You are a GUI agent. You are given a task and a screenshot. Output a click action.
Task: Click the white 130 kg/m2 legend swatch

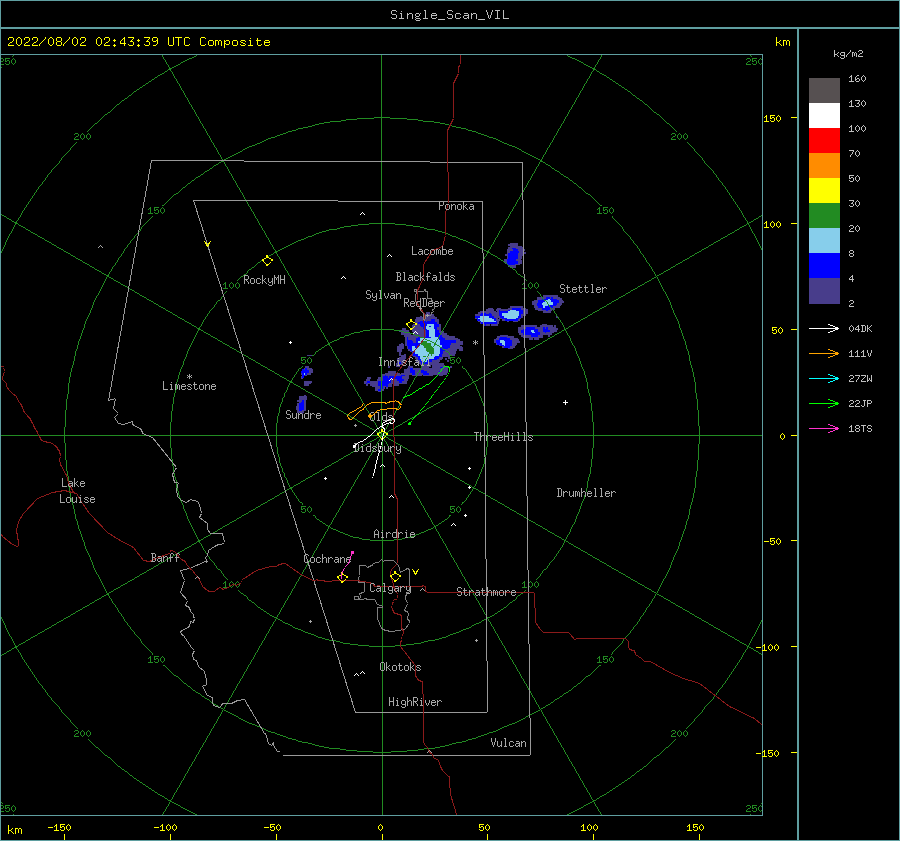pyautogui.click(x=824, y=115)
